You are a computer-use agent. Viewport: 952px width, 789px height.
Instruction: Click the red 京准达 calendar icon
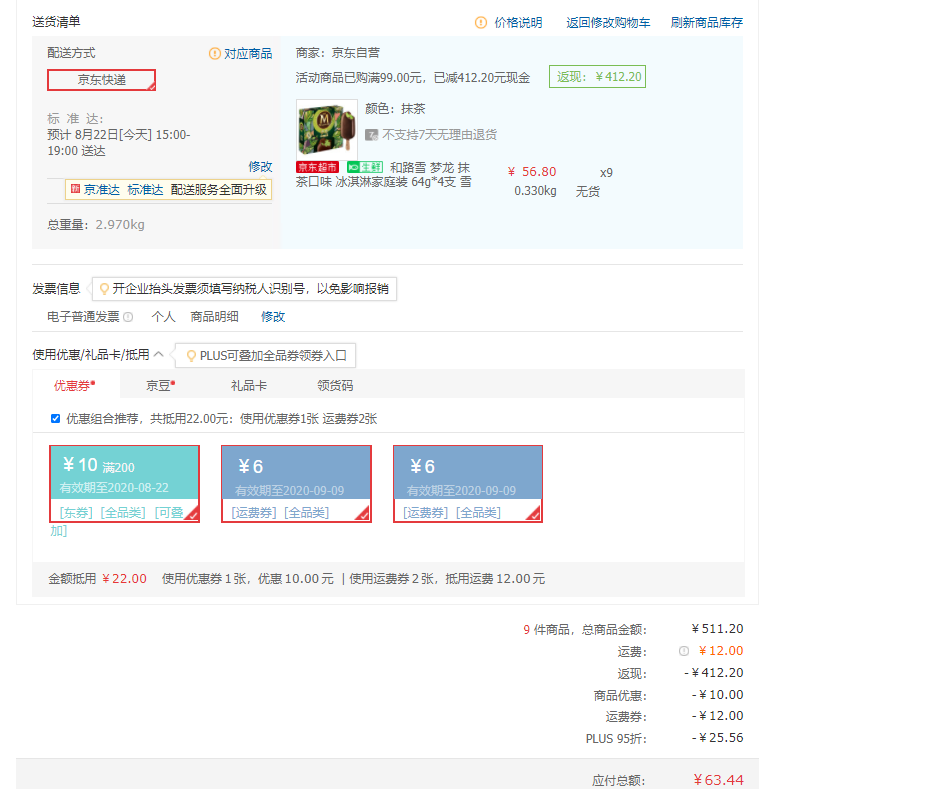(75, 189)
